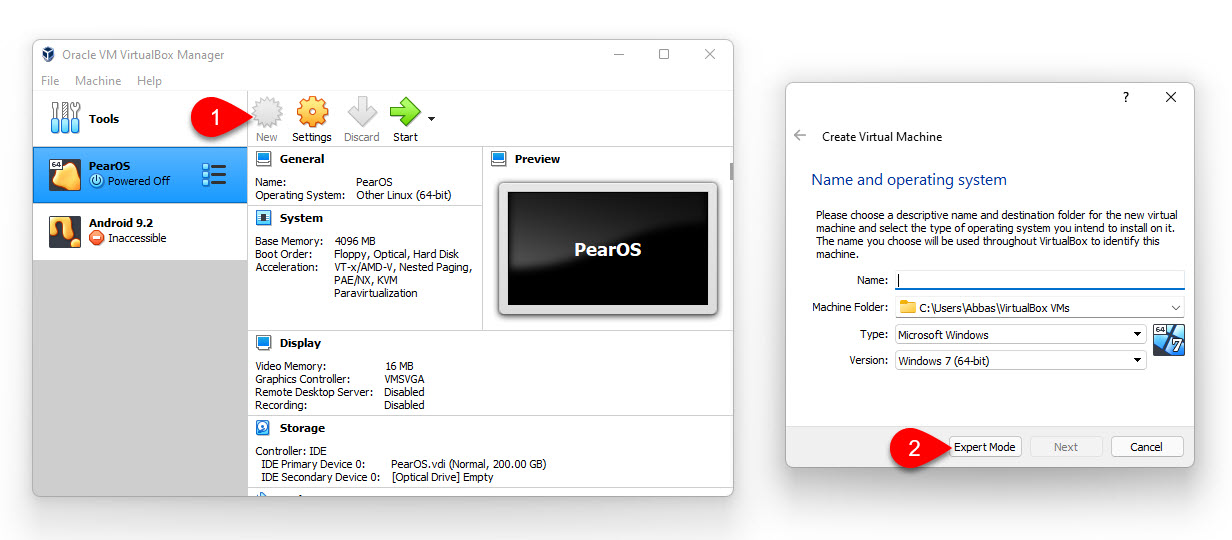Open the PearOS machine menu list icon
Viewport: 1232px width, 540px height.
[x=214, y=175]
